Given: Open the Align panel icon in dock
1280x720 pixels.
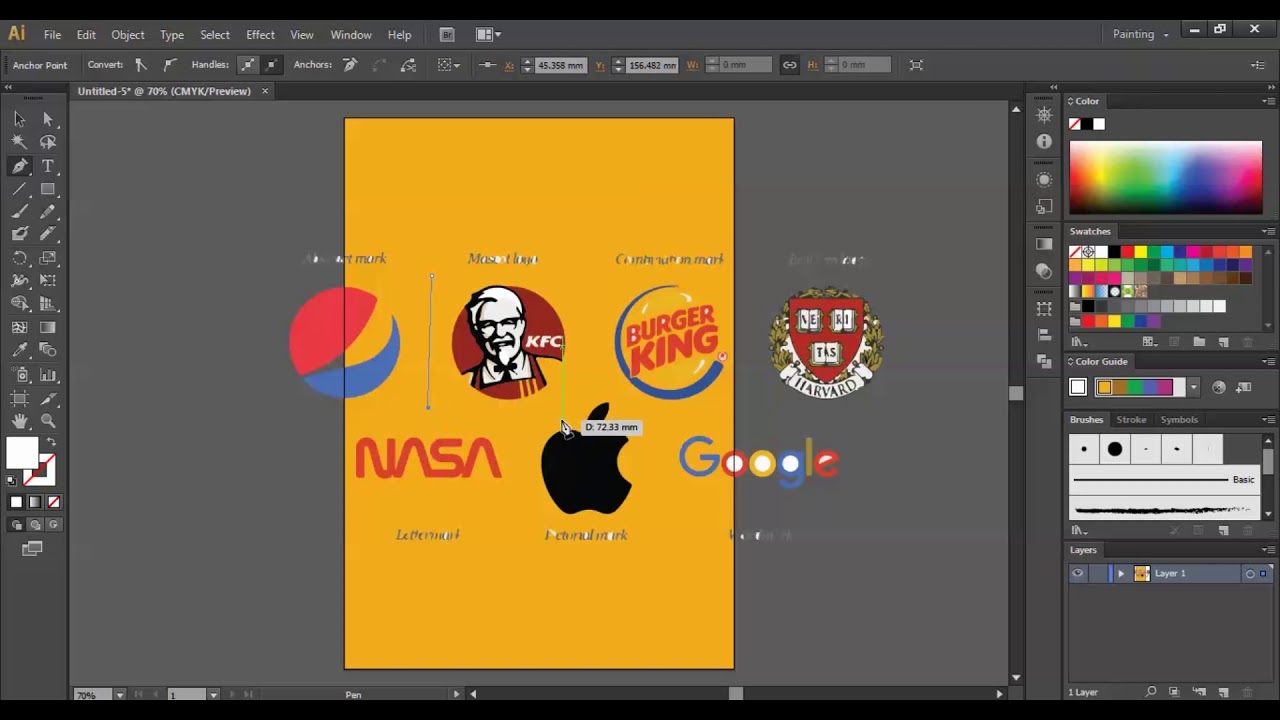Looking at the screenshot, I should [1044, 335].
